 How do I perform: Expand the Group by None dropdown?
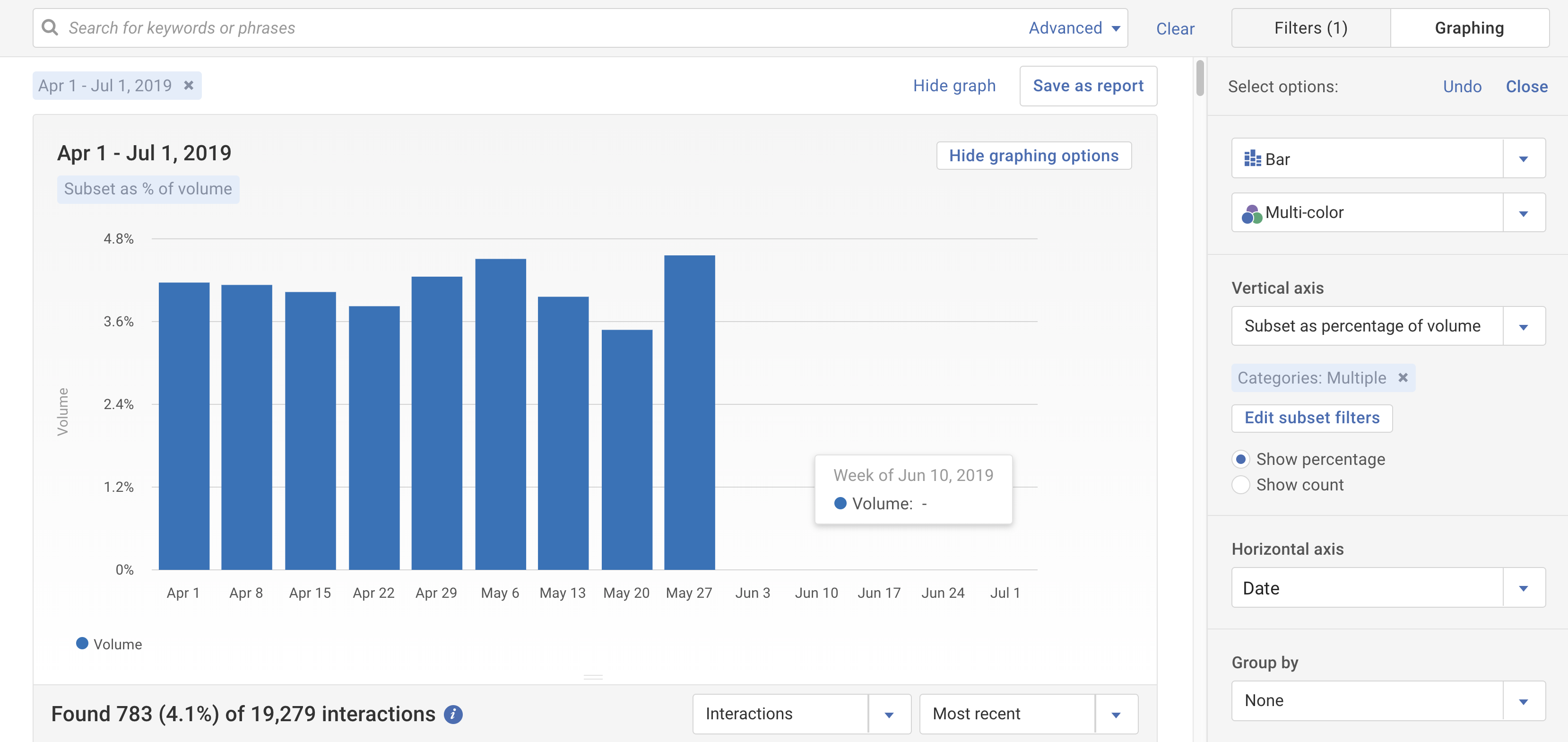(x=1523, y=701)
